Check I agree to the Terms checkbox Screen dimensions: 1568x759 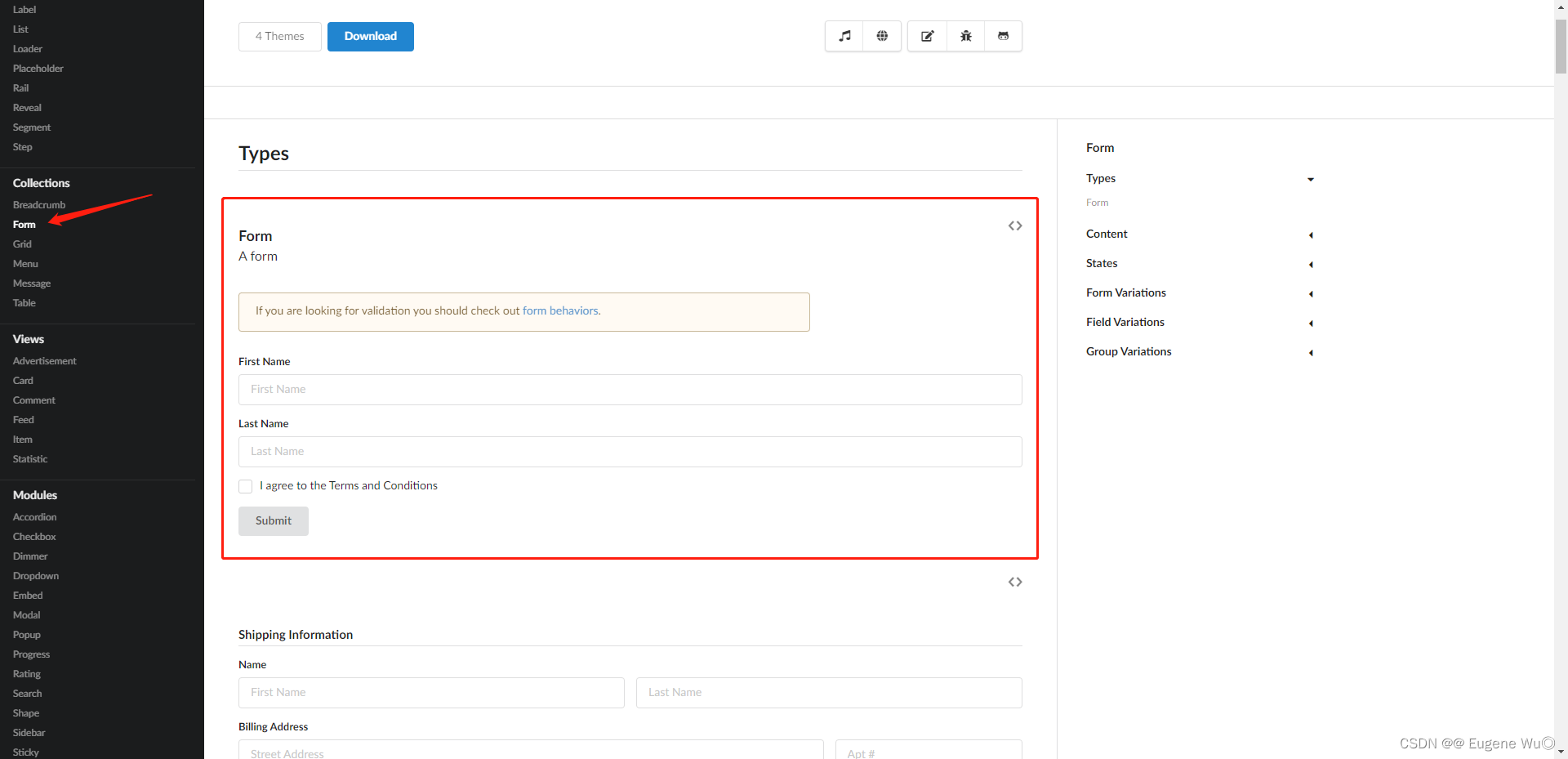click(x=246, y=486)
